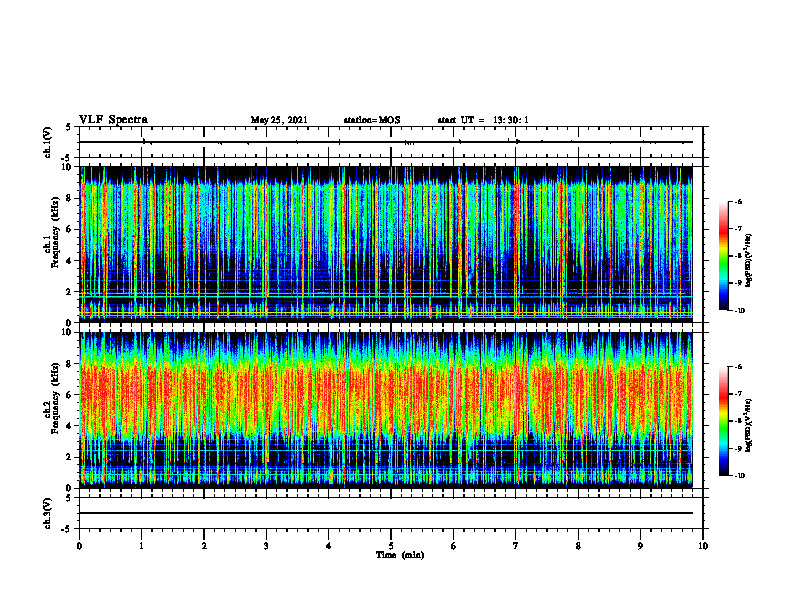Click the "-10" value on ch.1 colorbar
Viewport: 792px width, 612px height.
pos(740,311)
